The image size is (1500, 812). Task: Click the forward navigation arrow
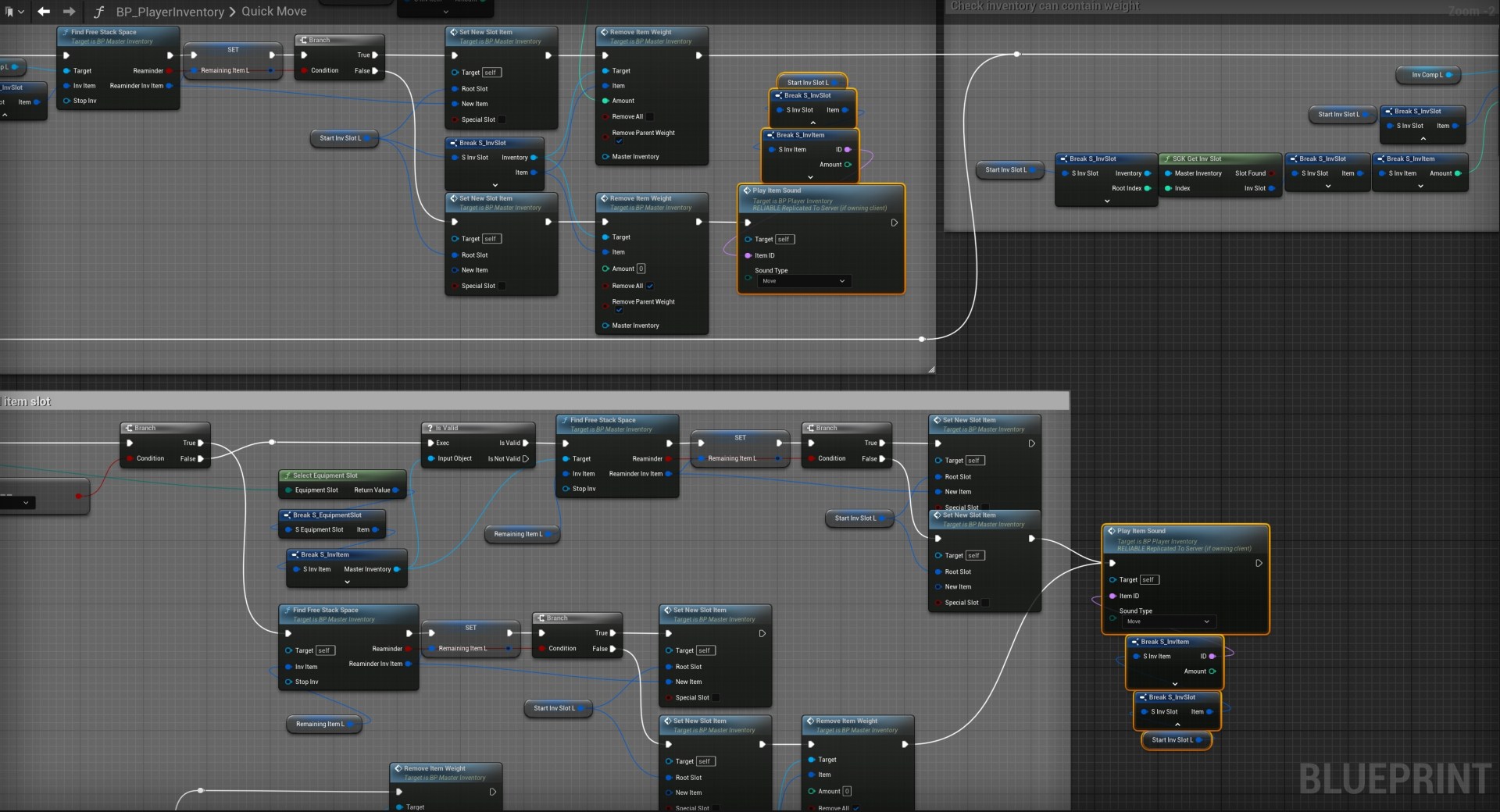[x=70, y=12]
